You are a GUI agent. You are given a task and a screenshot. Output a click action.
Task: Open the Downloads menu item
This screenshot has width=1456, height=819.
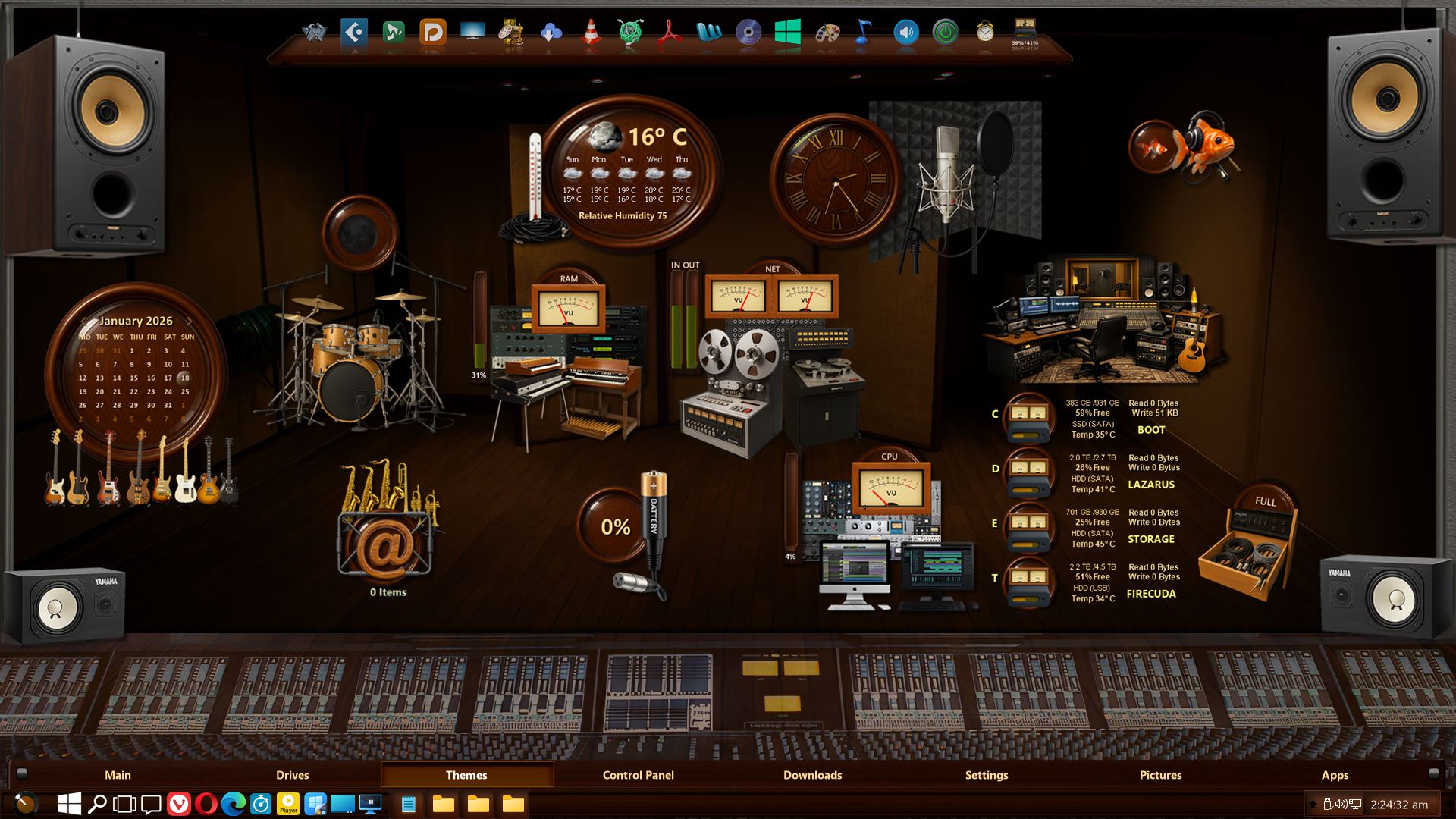tap(812, 775)
